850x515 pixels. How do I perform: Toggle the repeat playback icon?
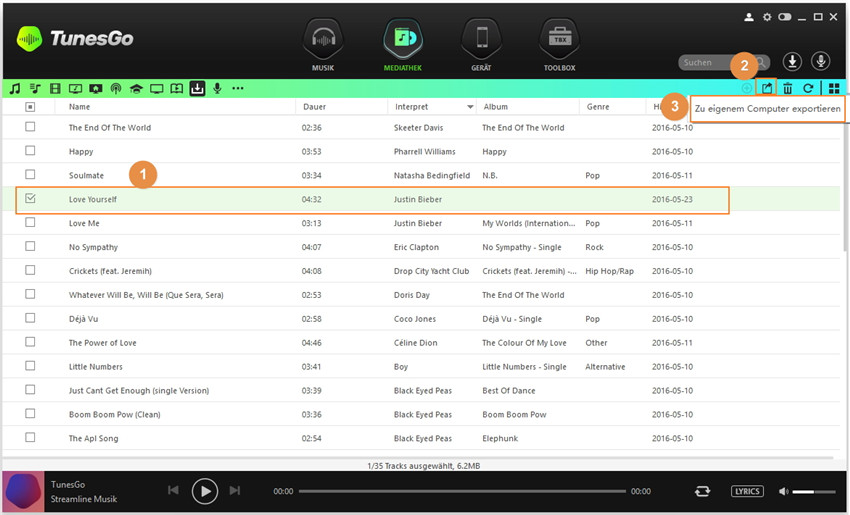pyautogui.click(x=703, y=491)
